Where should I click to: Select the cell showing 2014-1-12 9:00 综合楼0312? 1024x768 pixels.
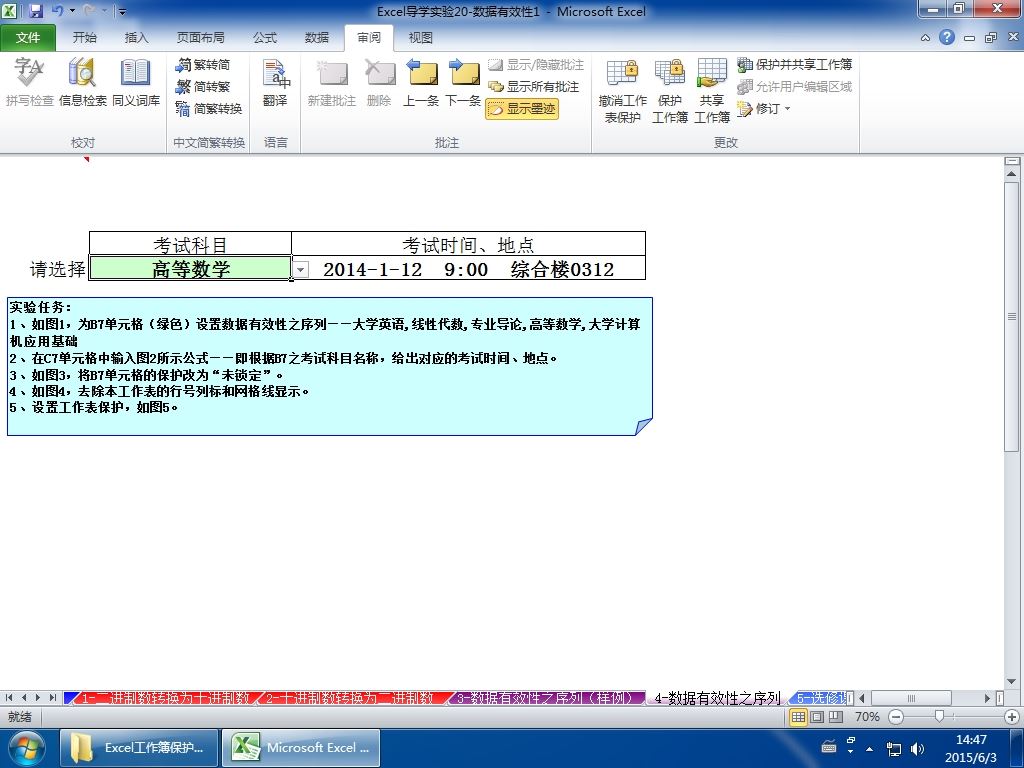coord(468,268)
